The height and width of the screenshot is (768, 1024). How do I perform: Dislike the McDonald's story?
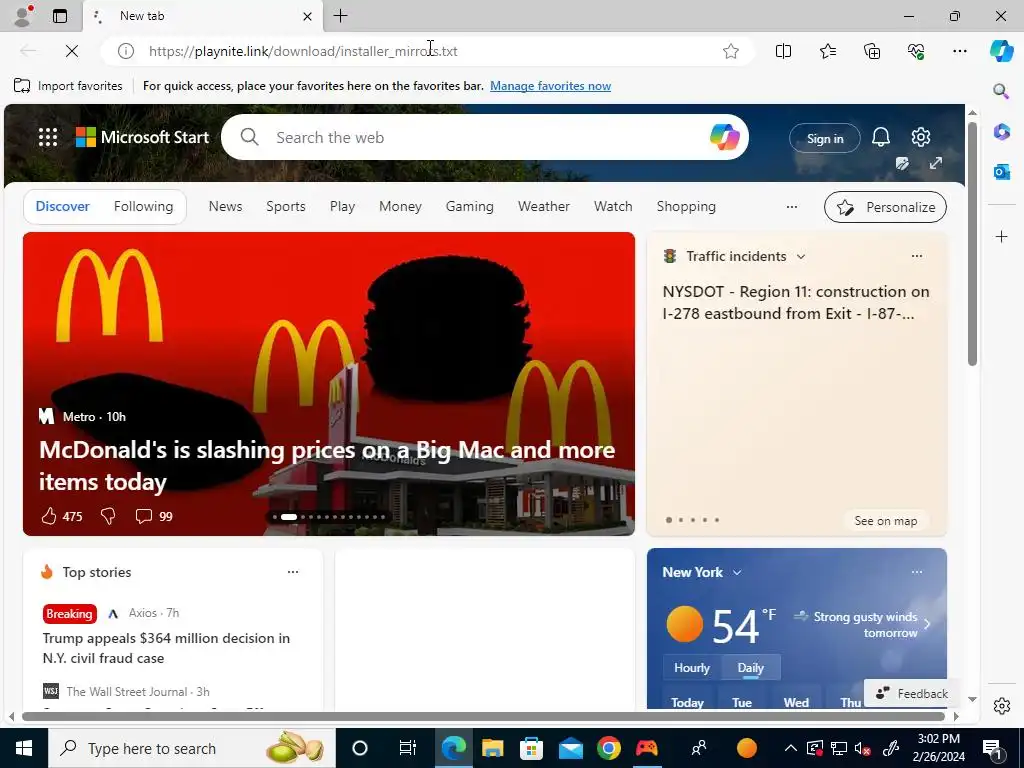tap(108, 517)
